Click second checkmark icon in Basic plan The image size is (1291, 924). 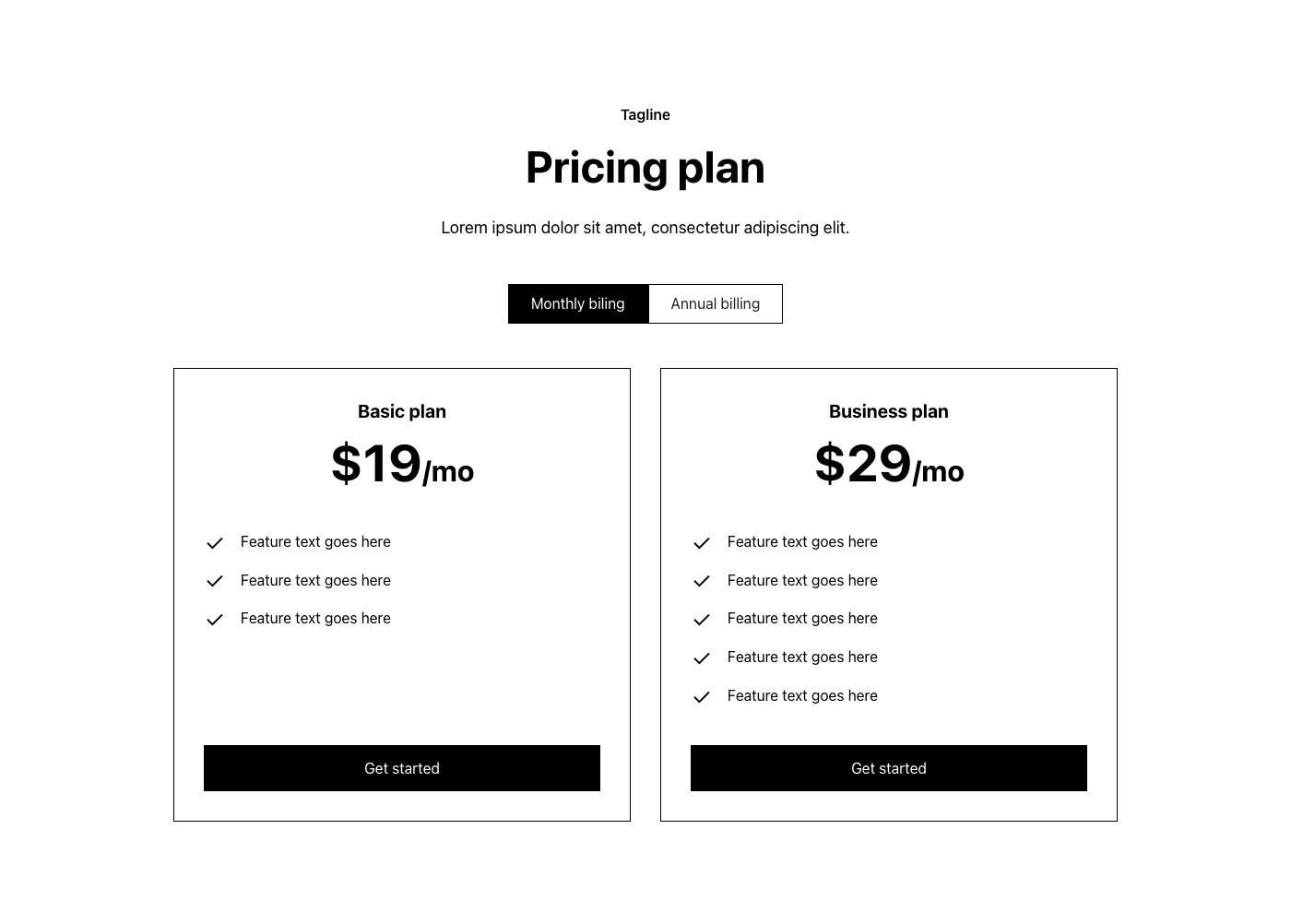215,581
